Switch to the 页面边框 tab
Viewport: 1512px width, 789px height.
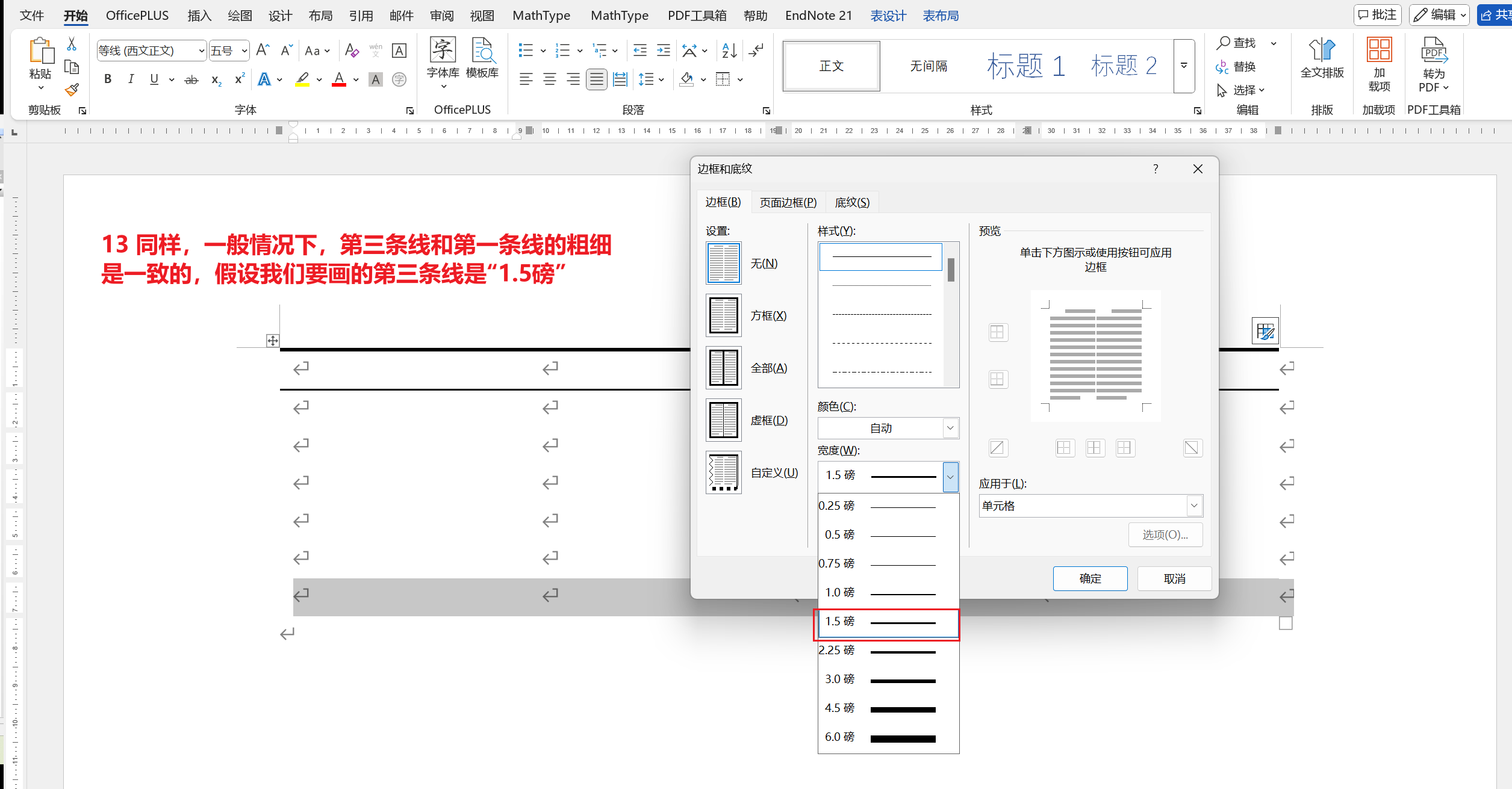(x=788, y=202)
